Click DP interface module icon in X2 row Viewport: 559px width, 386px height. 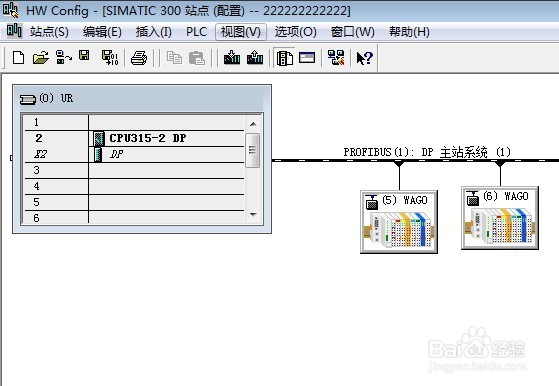pyautogui.click(x=98, y=155)
